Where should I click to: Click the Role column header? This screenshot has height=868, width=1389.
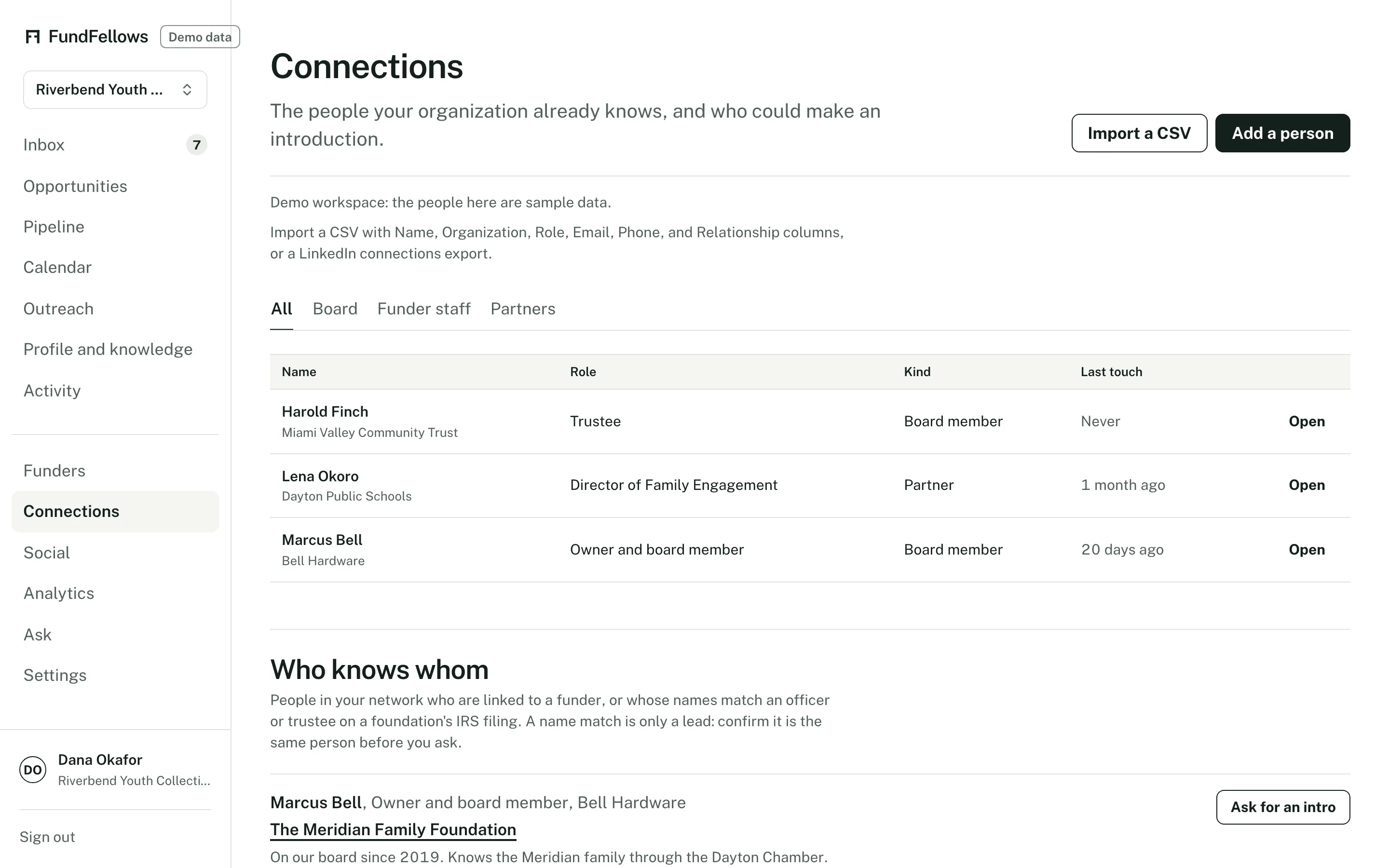[x=583, y=372]
